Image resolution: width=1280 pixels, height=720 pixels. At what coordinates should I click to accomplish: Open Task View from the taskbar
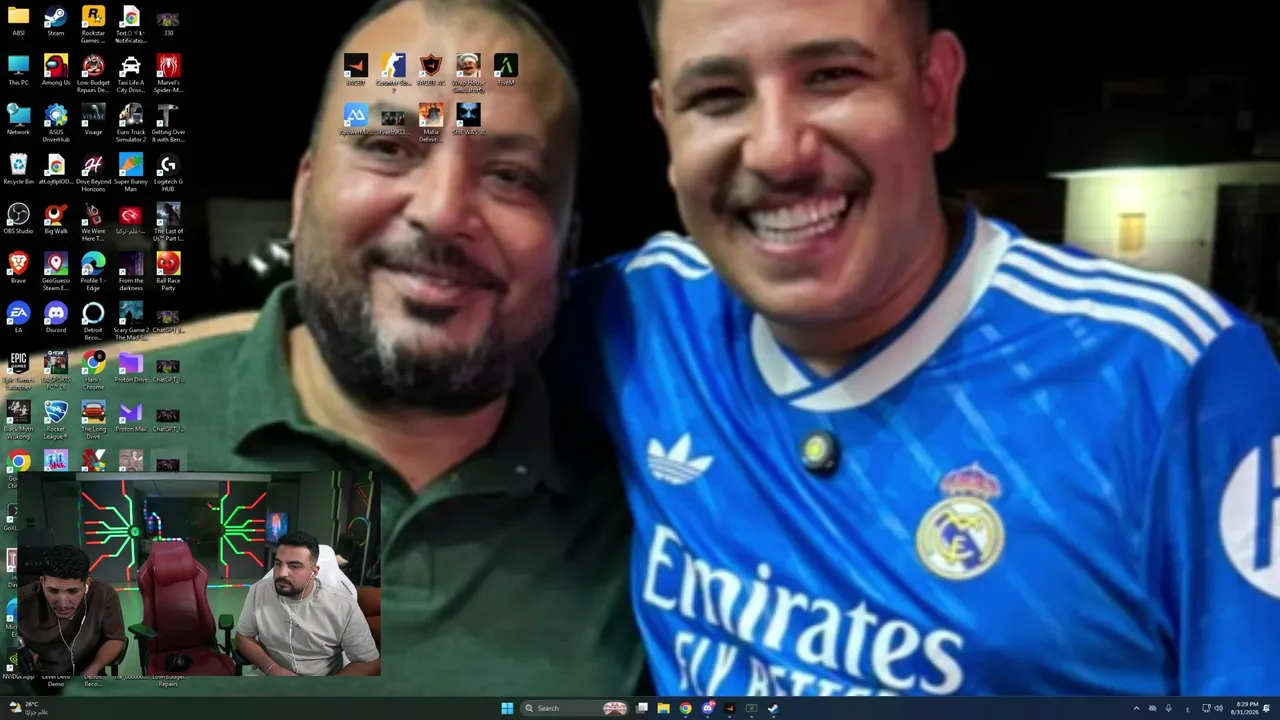(642, 708)
